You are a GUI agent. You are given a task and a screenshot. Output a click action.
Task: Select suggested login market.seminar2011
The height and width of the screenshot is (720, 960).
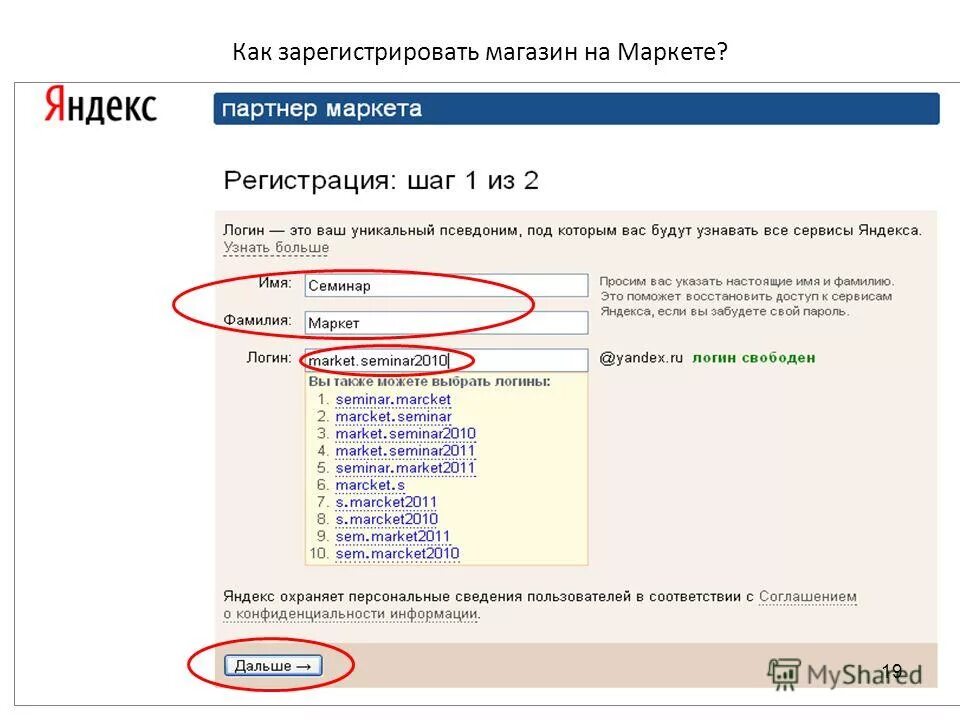point(405,451)
